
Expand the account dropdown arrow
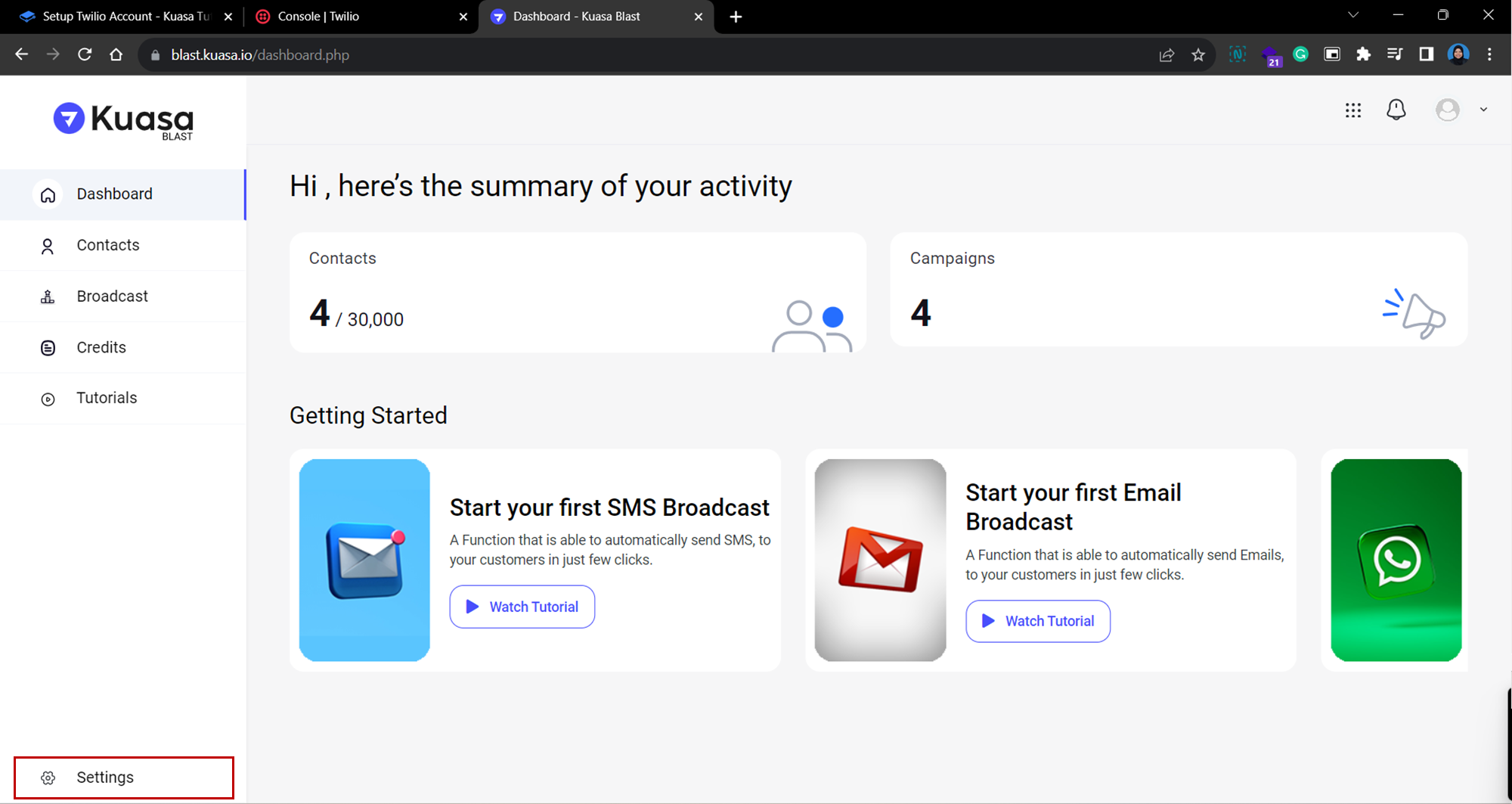(1483, 110)
